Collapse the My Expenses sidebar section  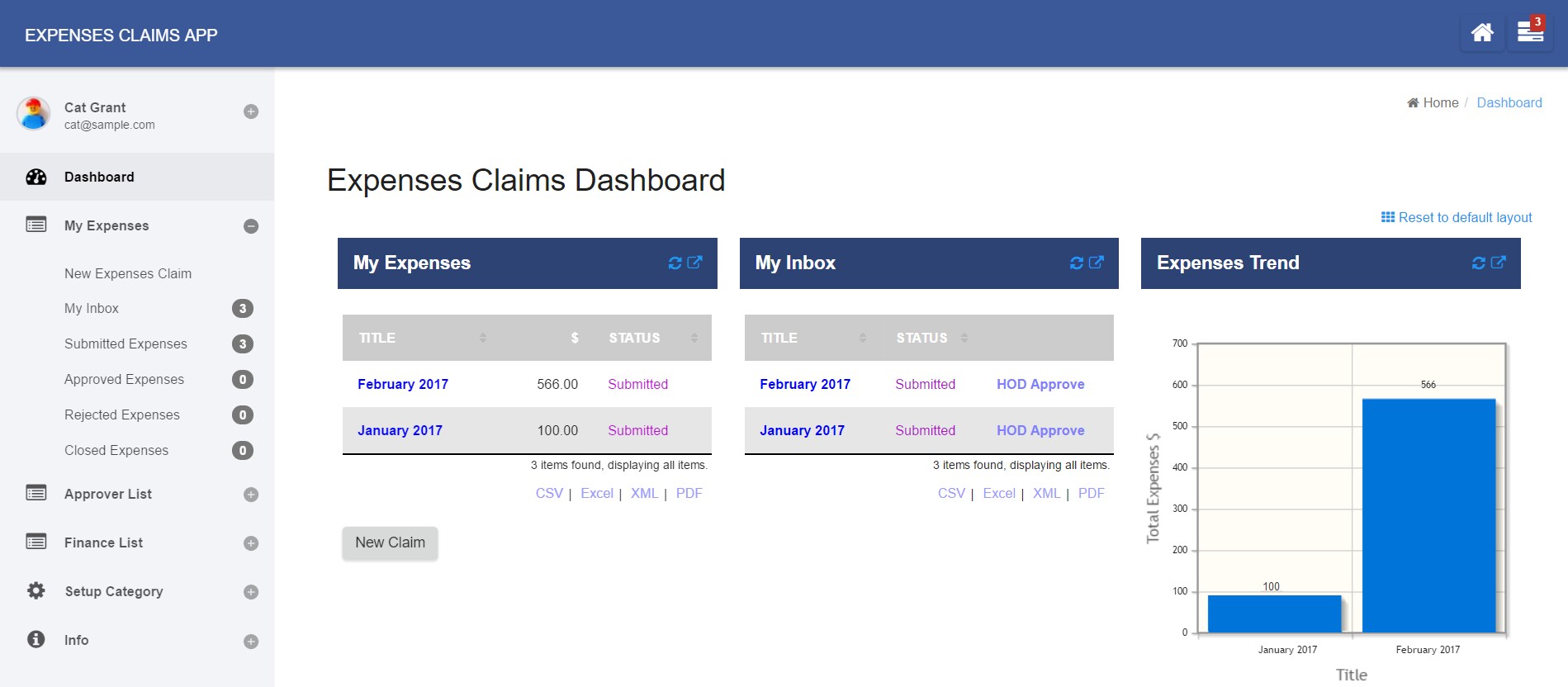click(x=251, y=226)
